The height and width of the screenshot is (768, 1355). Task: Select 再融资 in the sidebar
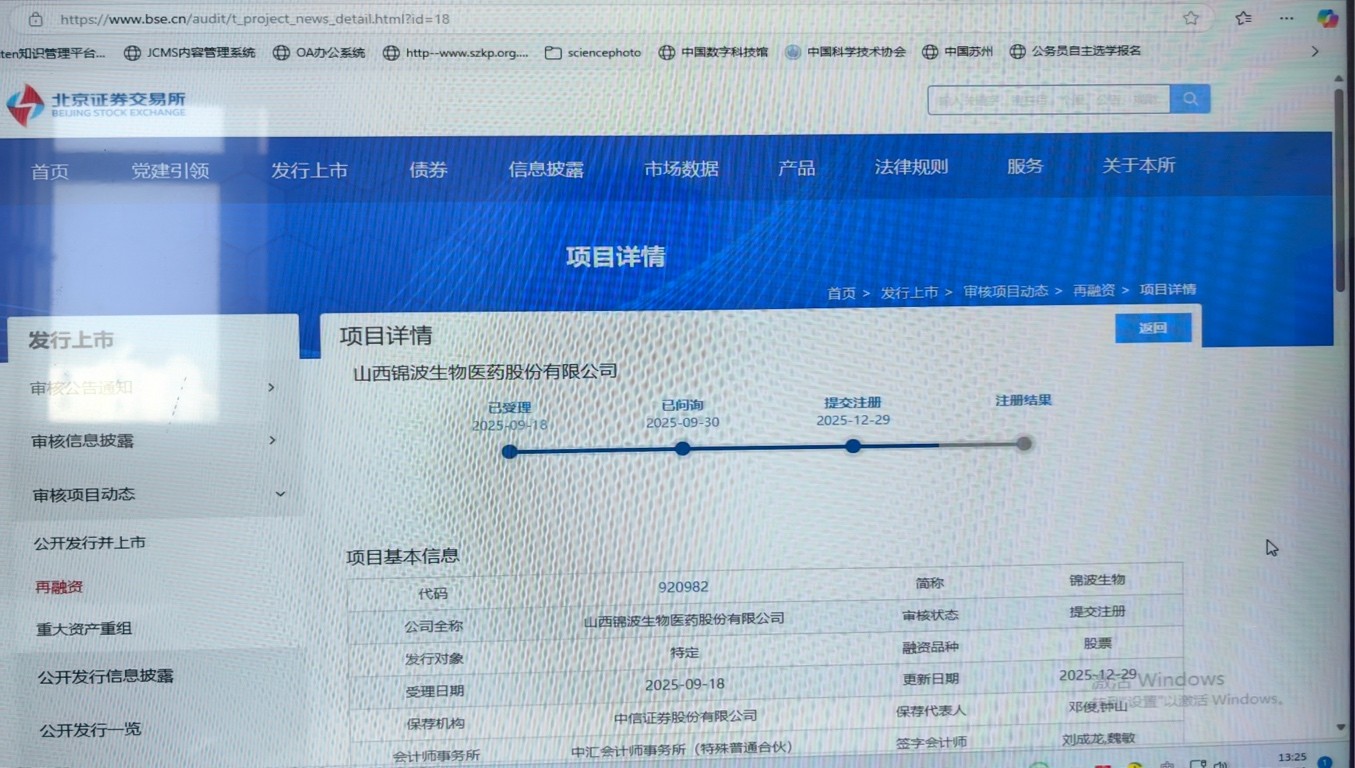59,587
